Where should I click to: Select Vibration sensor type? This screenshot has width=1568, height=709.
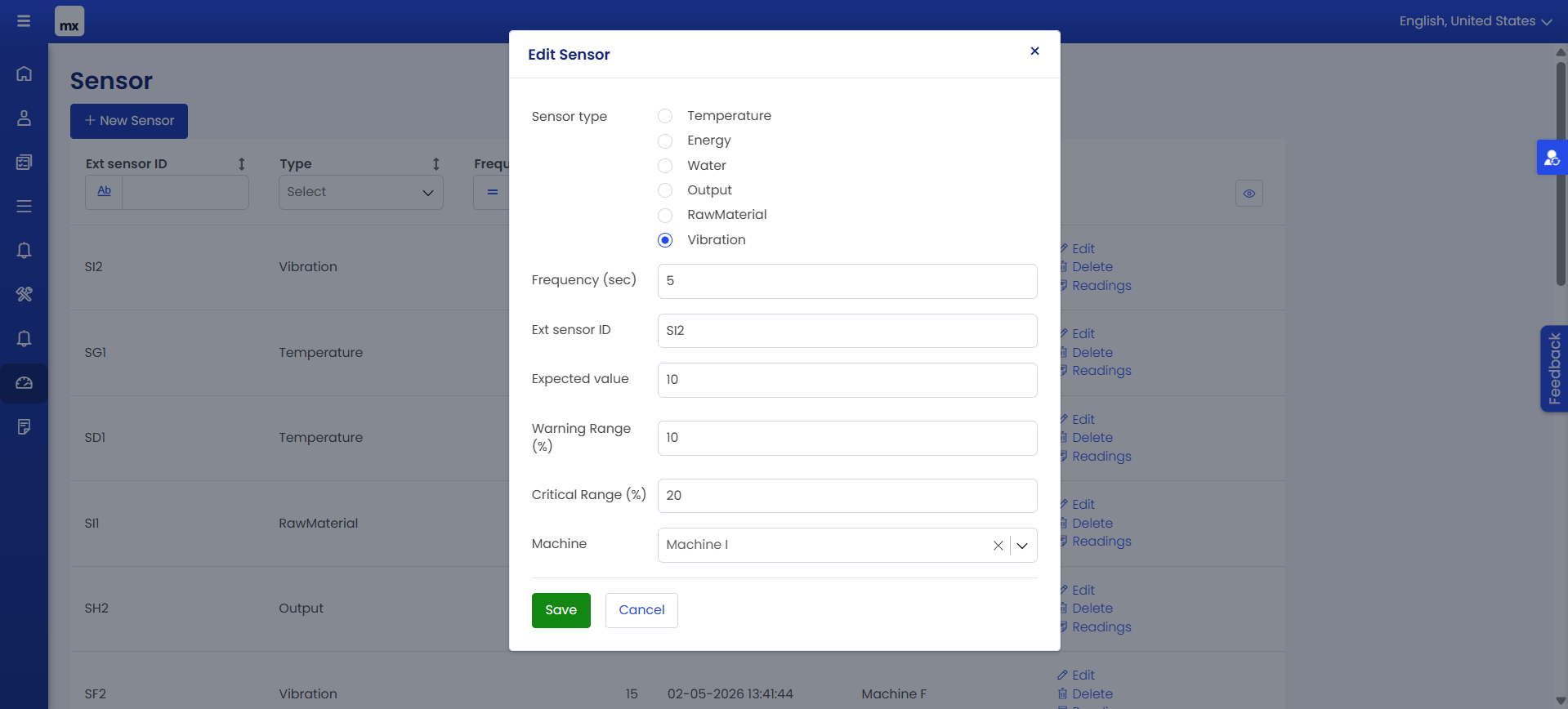[665, 240]
